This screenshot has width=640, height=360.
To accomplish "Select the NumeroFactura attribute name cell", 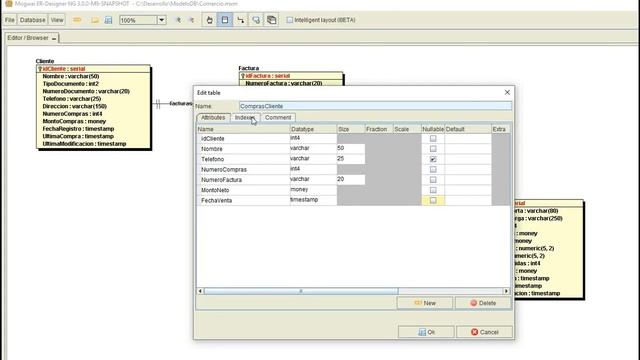I will pyautogui.click(x=243, y=180).
